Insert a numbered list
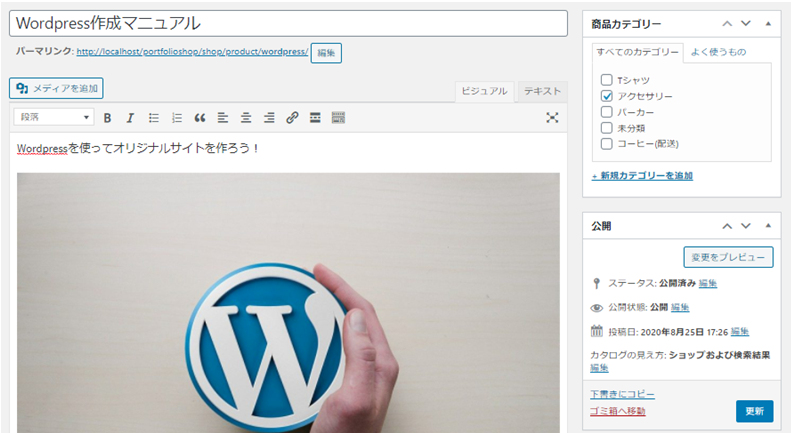The image size is (791, 433). (x=177, y=118)
